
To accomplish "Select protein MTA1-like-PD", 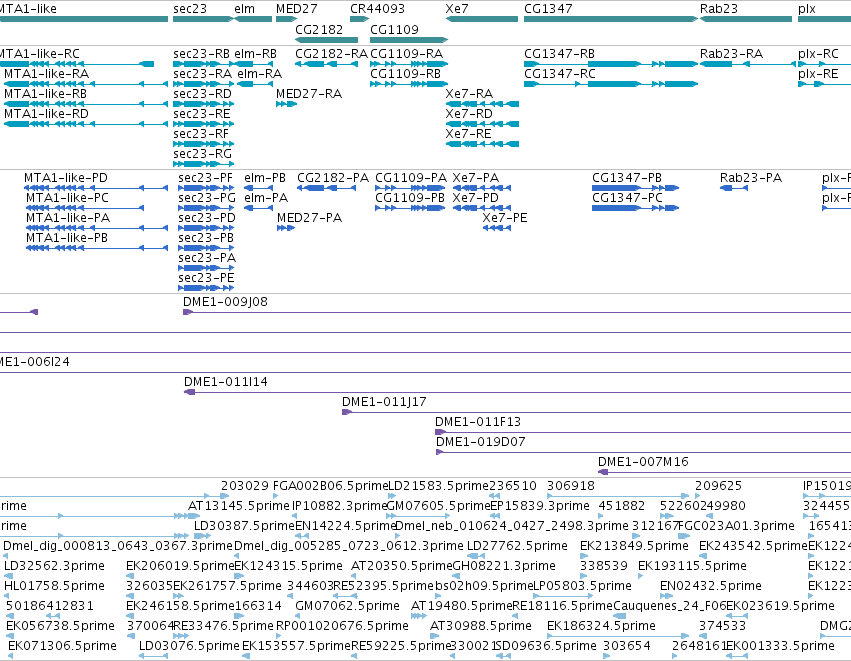I will [x=96, y=188].
